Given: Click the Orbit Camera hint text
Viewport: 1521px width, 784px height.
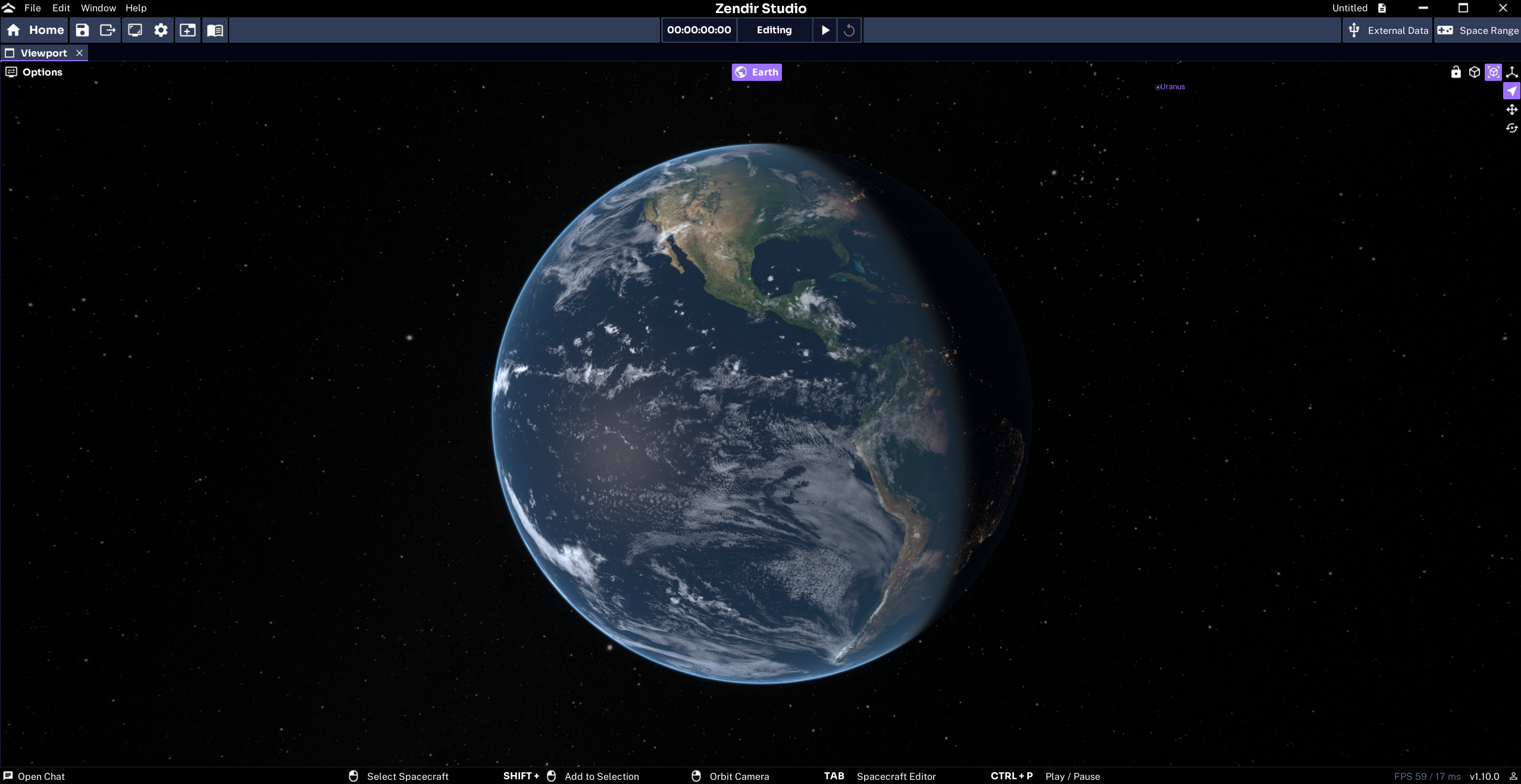Looking at the screenshot, I should (x=739, y=776).
